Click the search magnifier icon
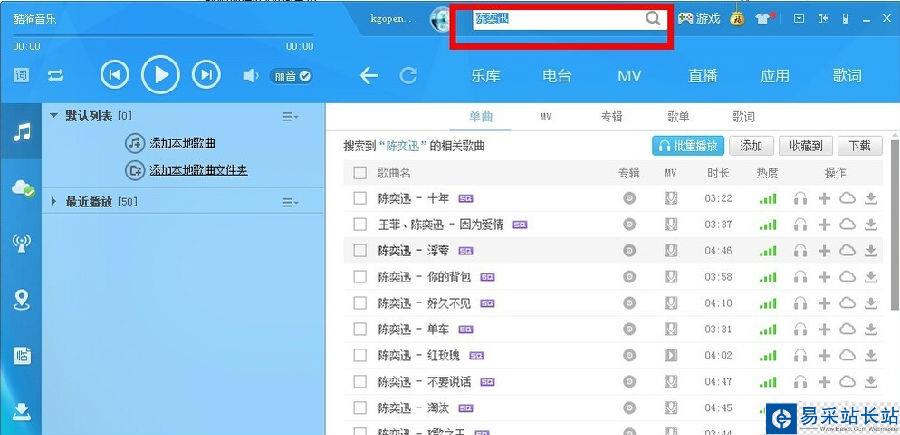The height and width of the screenshot is (435, 900). click(x=653, y=18)
